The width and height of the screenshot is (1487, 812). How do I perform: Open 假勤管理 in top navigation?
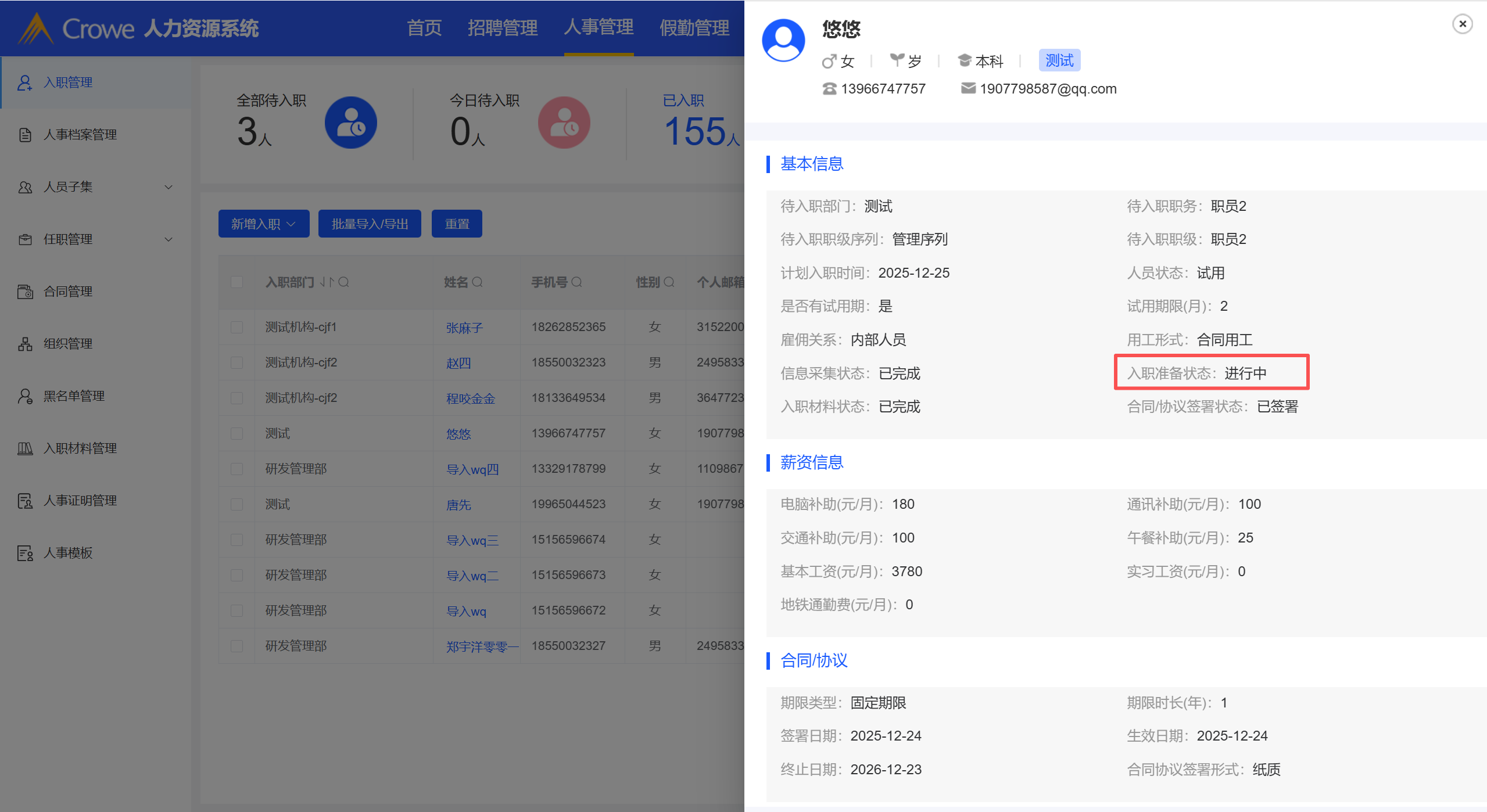click(x=694, y=28)
